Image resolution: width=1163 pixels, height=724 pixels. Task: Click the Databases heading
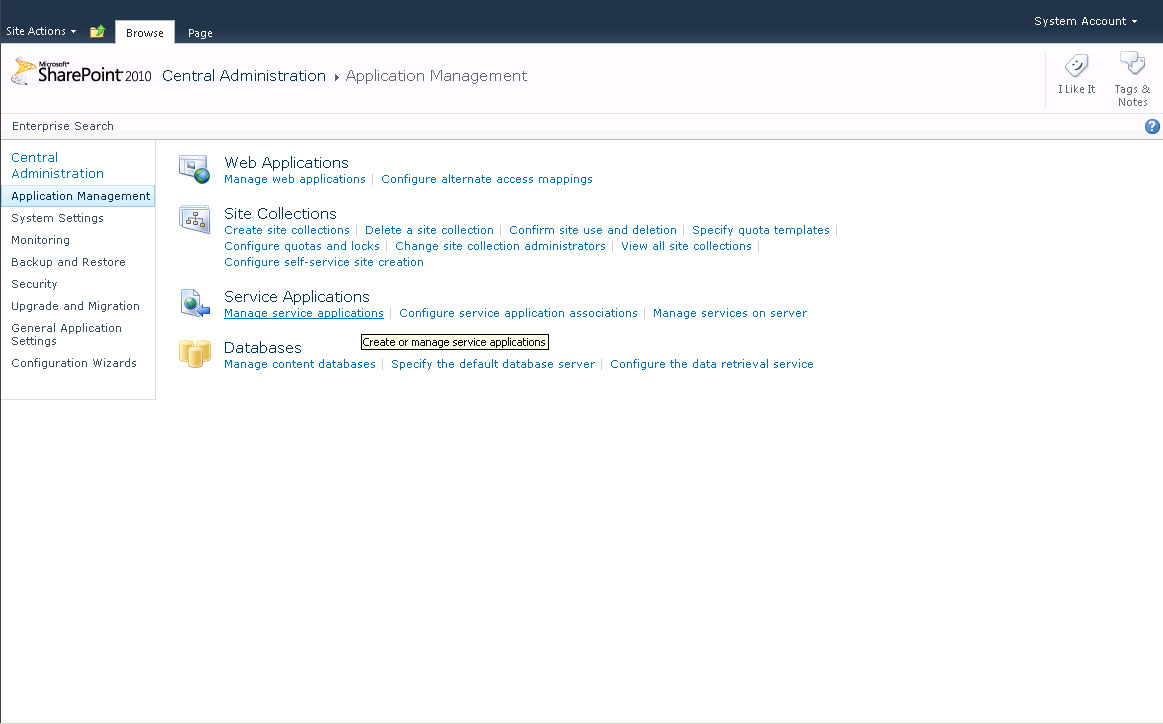pos(263,348)
